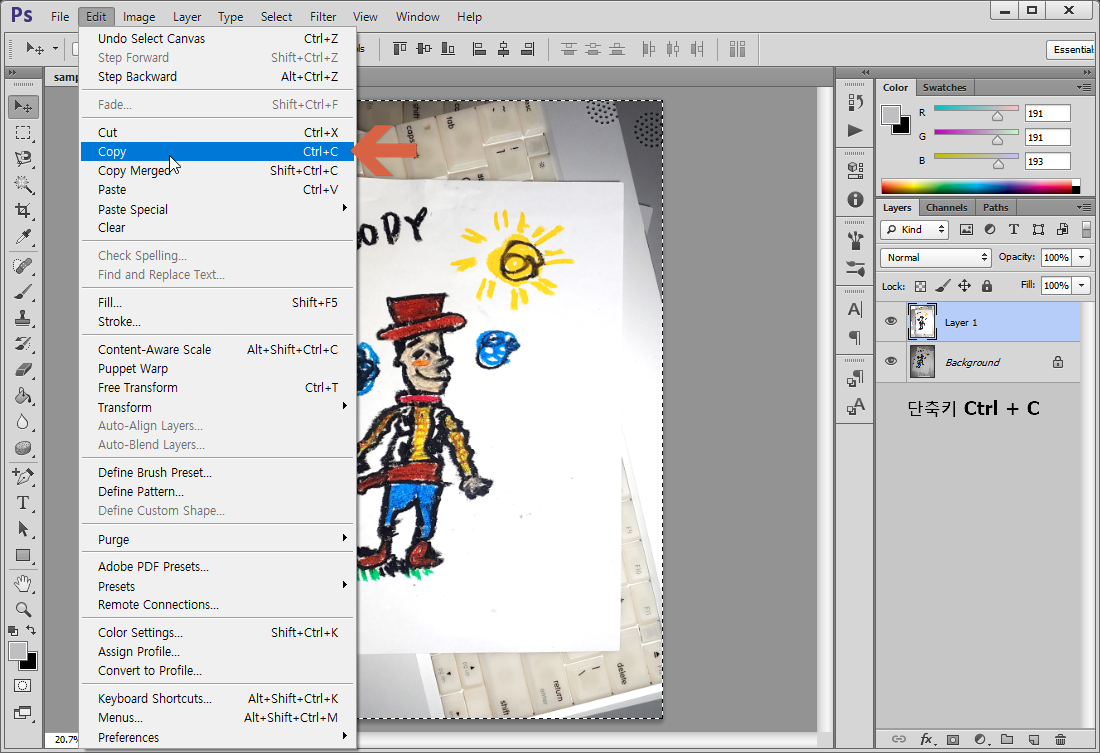Choose Undo Select Canvas

[x=217, y=39]
